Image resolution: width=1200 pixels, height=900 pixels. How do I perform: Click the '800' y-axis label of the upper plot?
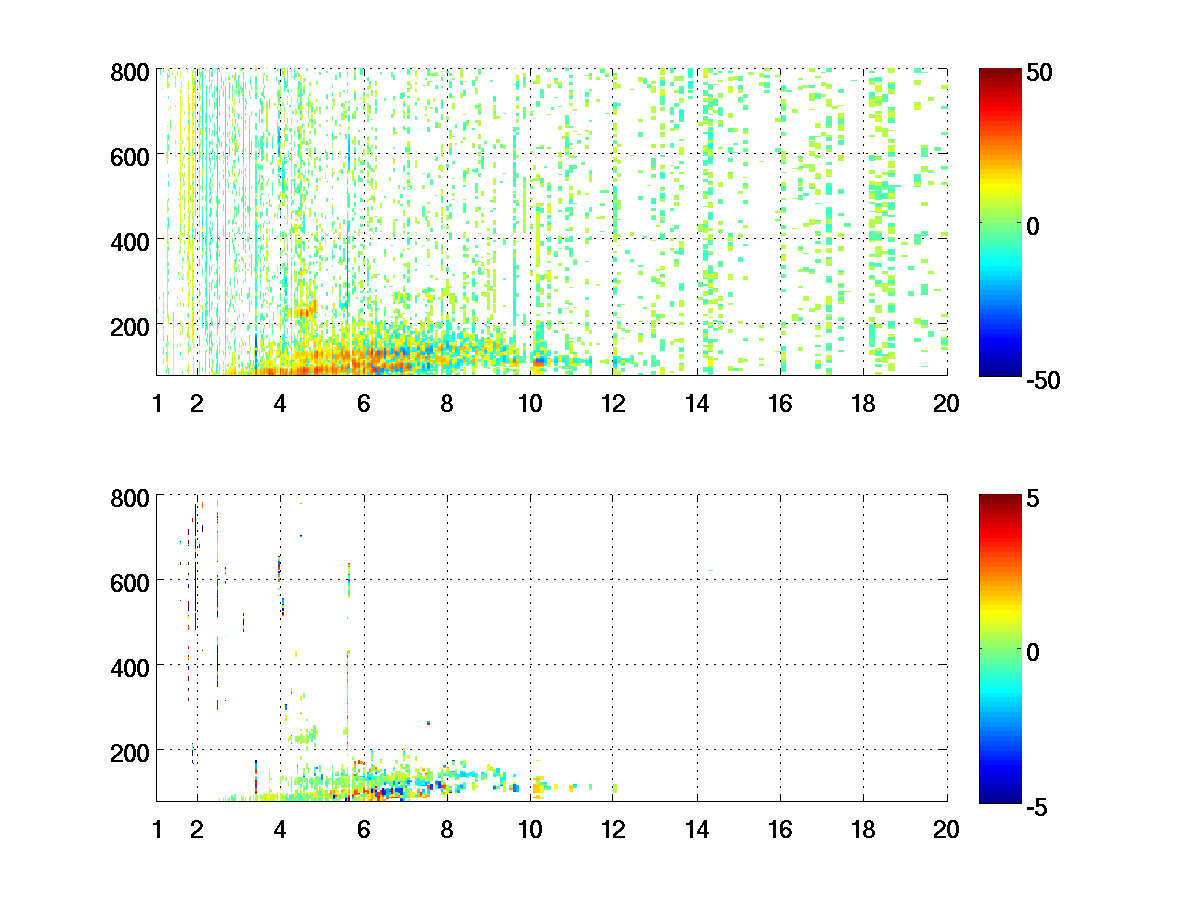(x=130, y=72)
